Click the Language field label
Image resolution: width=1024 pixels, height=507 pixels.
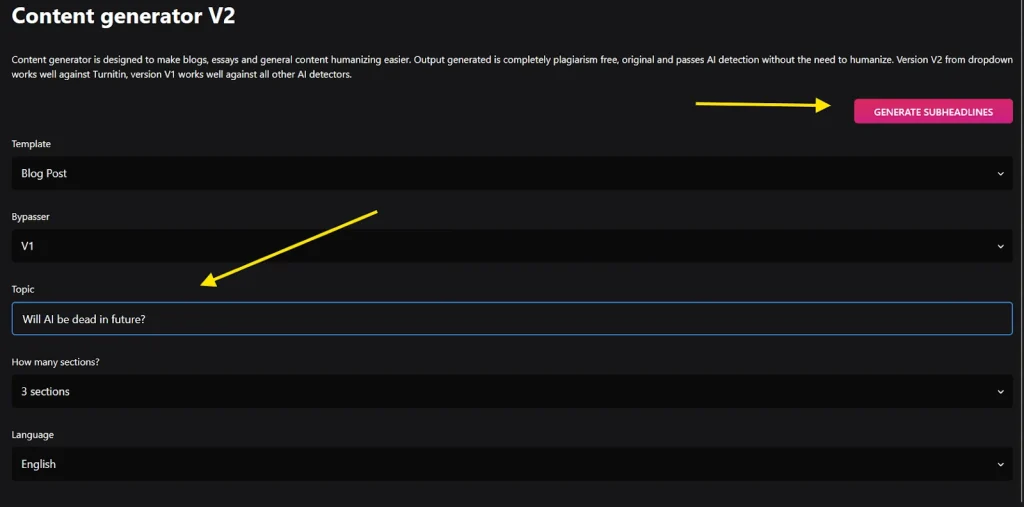[x=33, y=435]
